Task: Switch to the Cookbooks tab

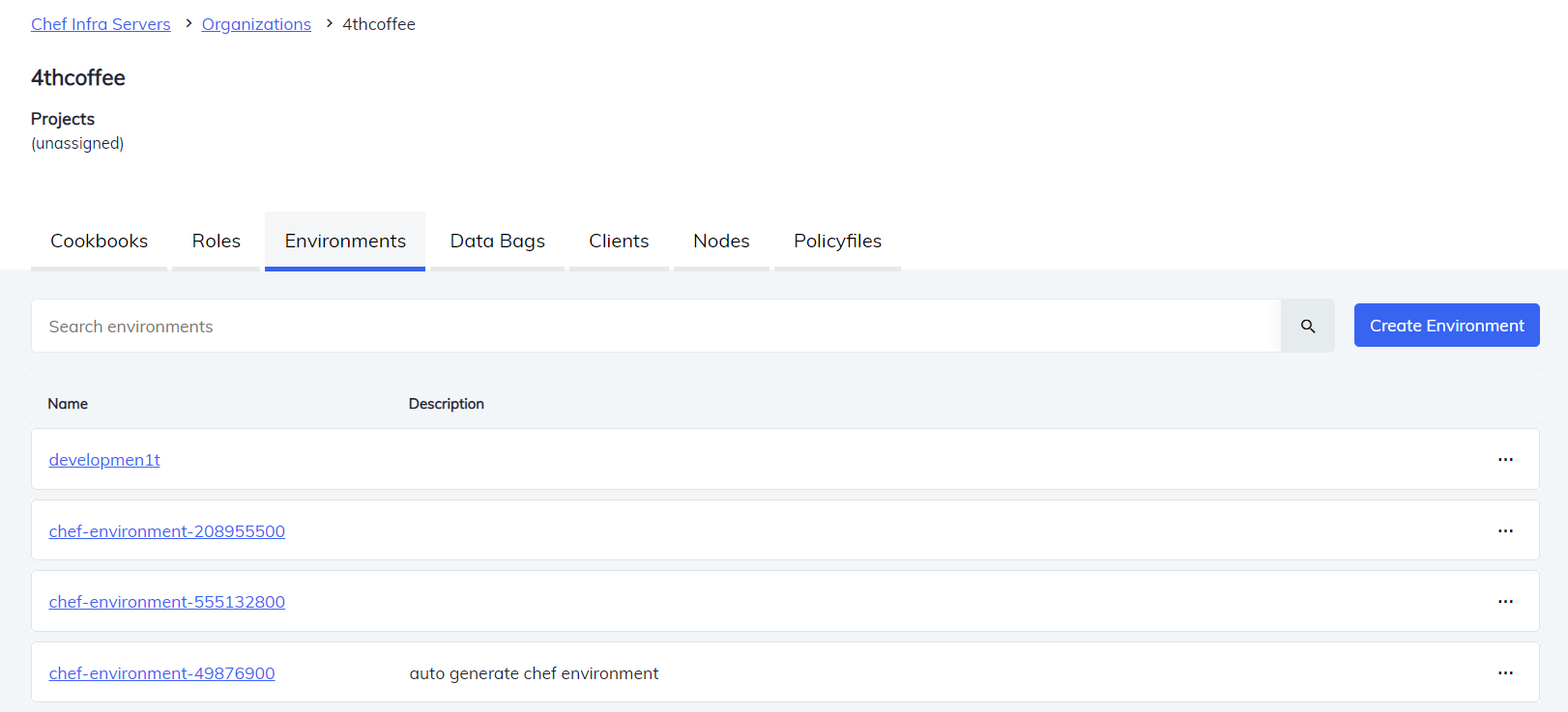Action: click(99, 242)
